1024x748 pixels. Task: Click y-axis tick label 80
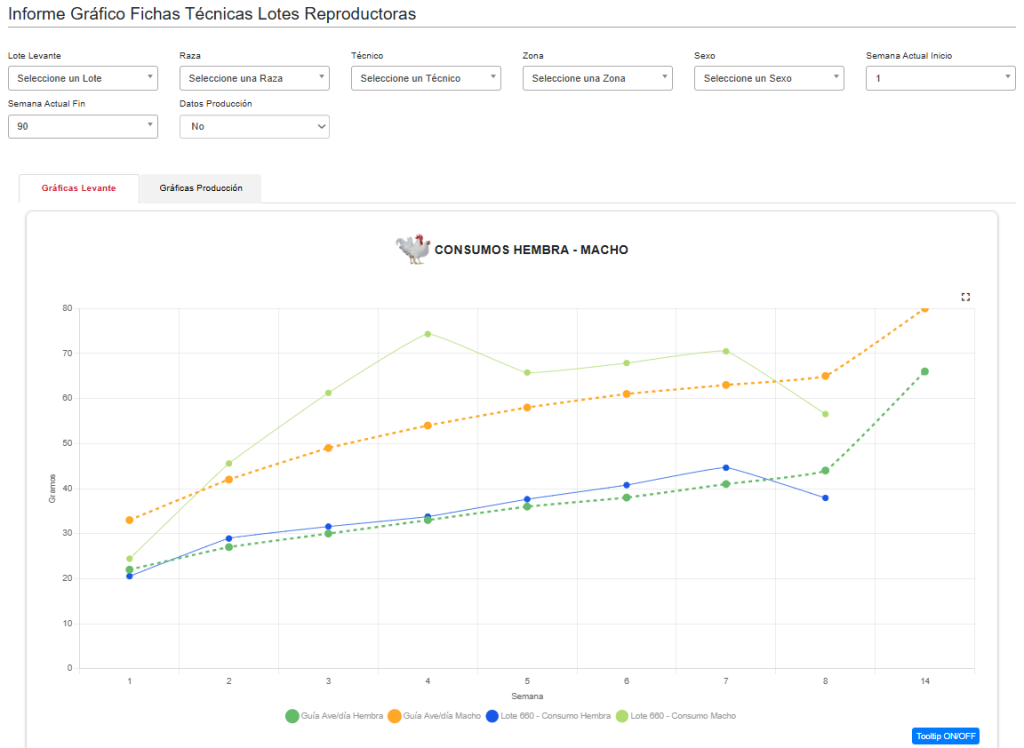click(67, 308)
